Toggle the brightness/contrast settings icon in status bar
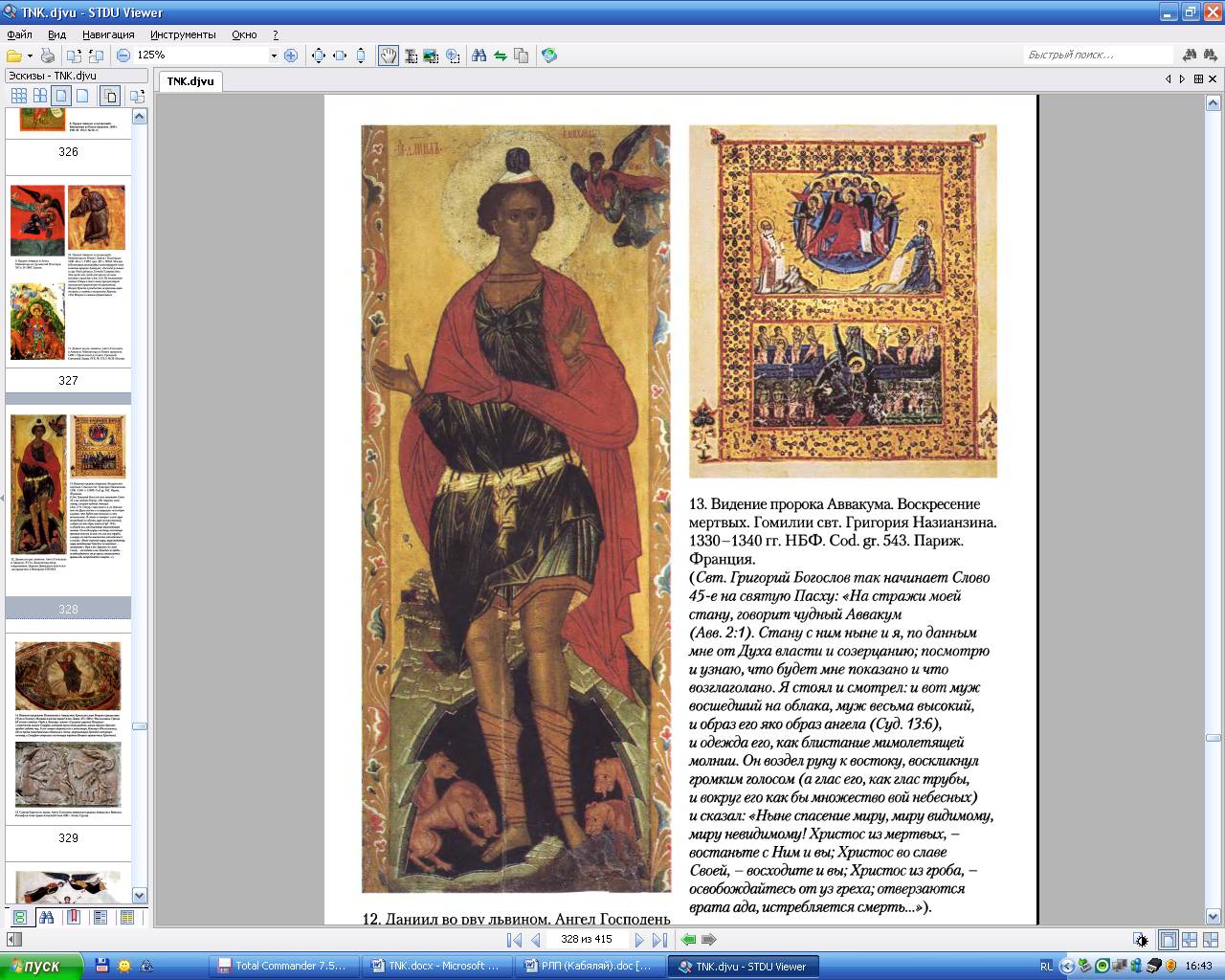 (x=1141, y=940)
